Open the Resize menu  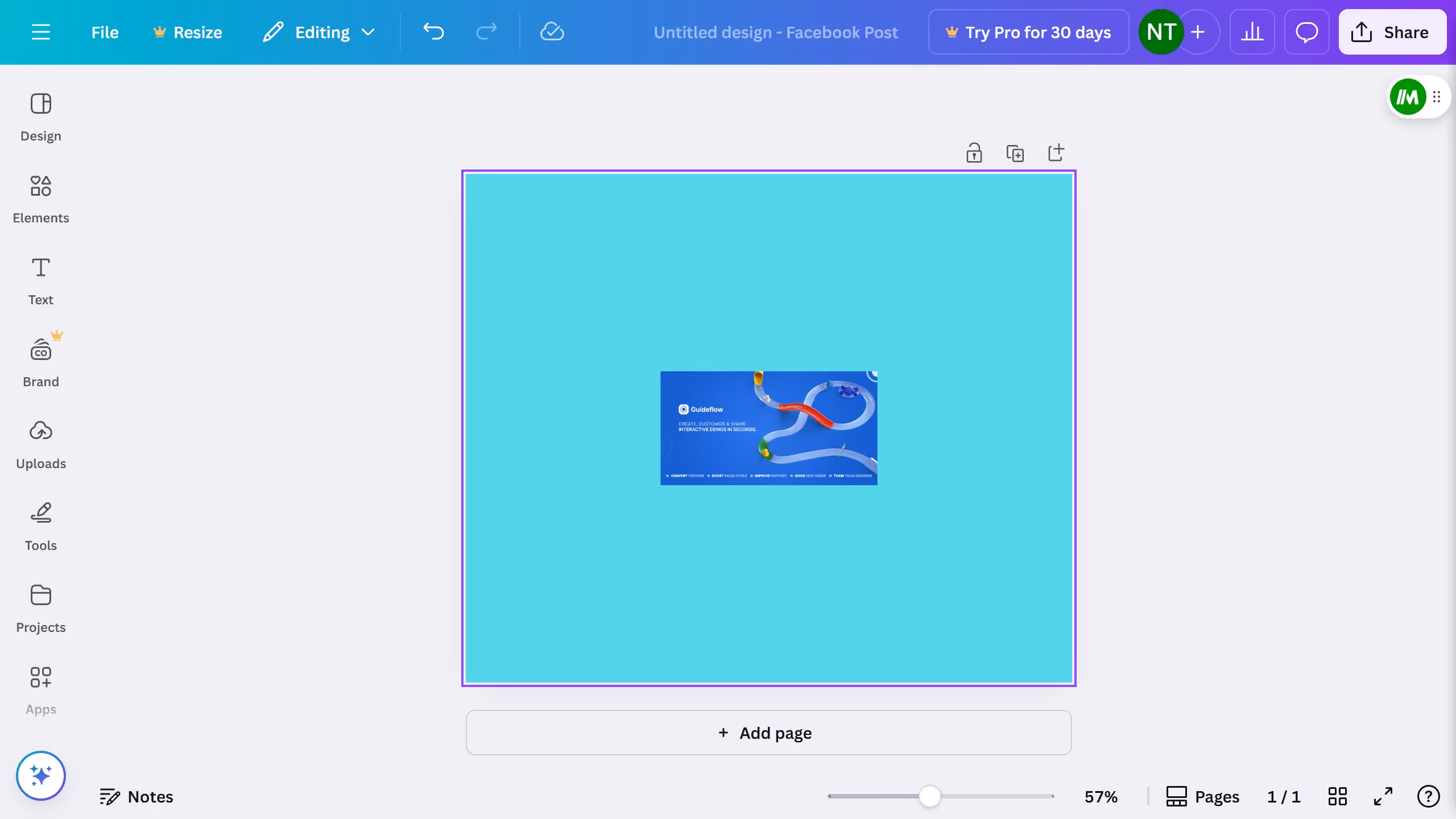tap(188, 32)
